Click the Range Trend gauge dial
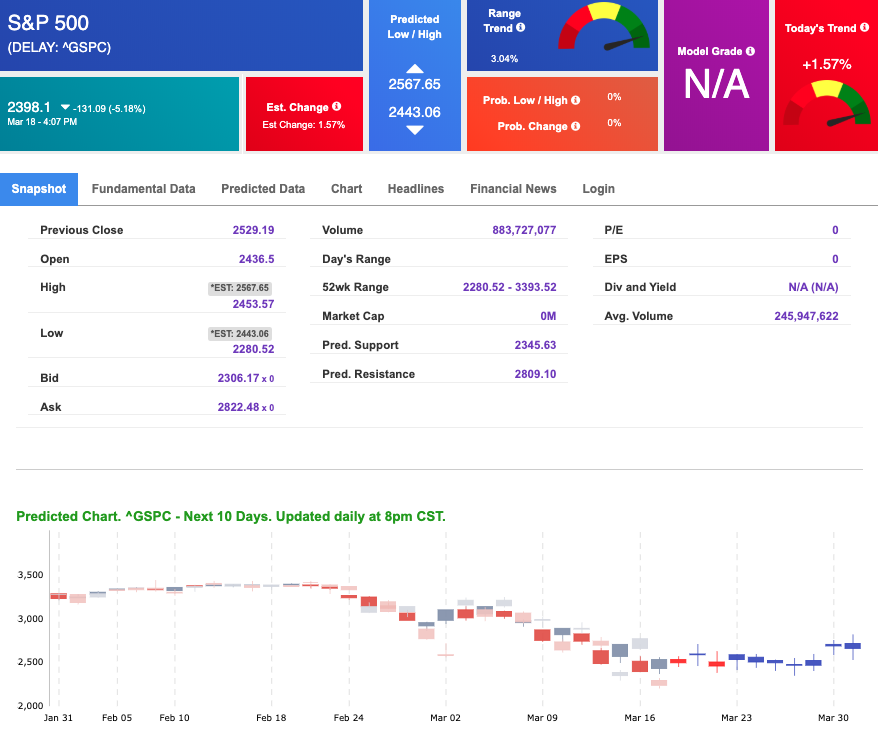 pos(604,28)
